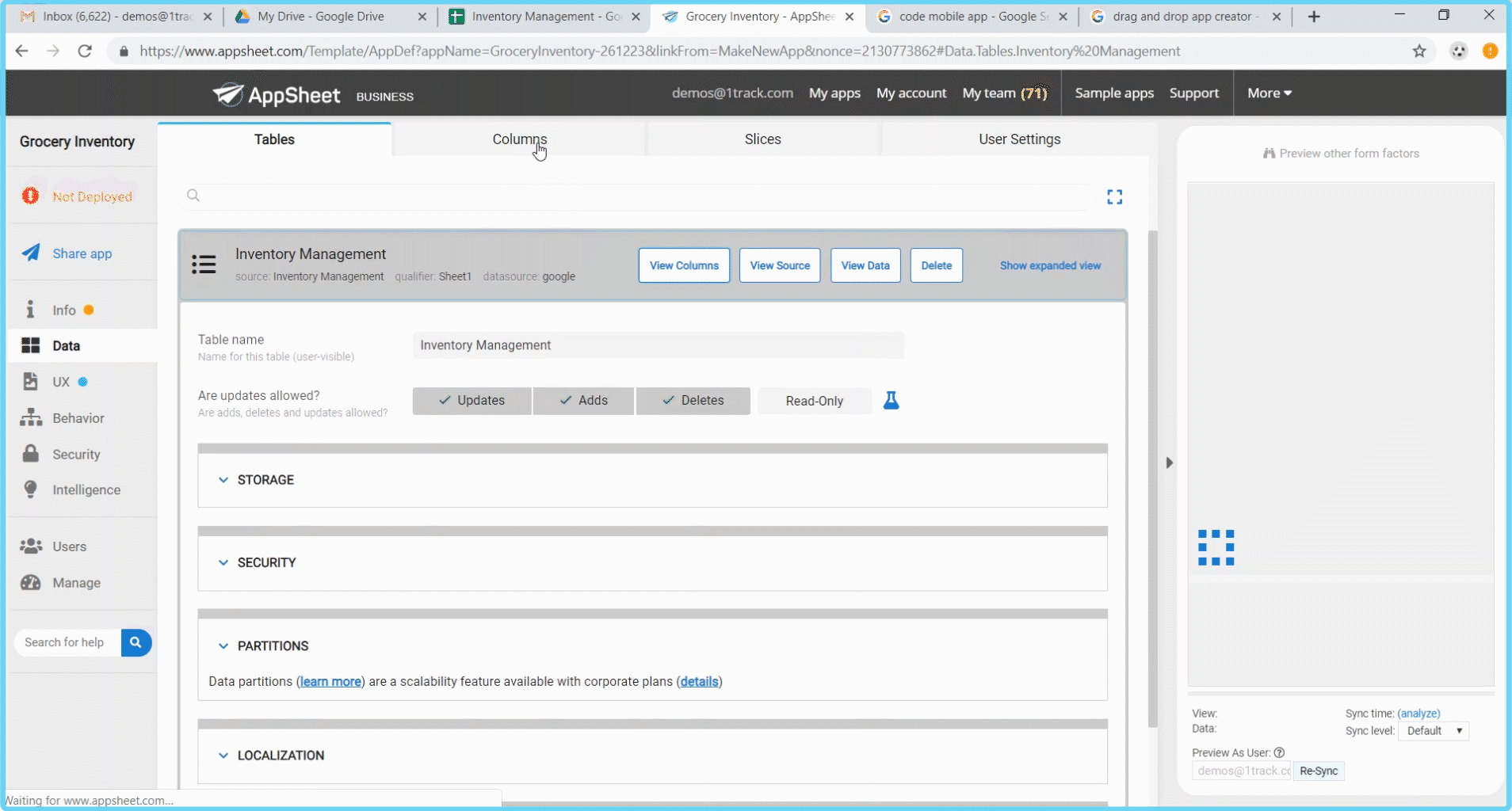Click the blue help search magnifier button
1512x811 pixels.
coord(136,642)
